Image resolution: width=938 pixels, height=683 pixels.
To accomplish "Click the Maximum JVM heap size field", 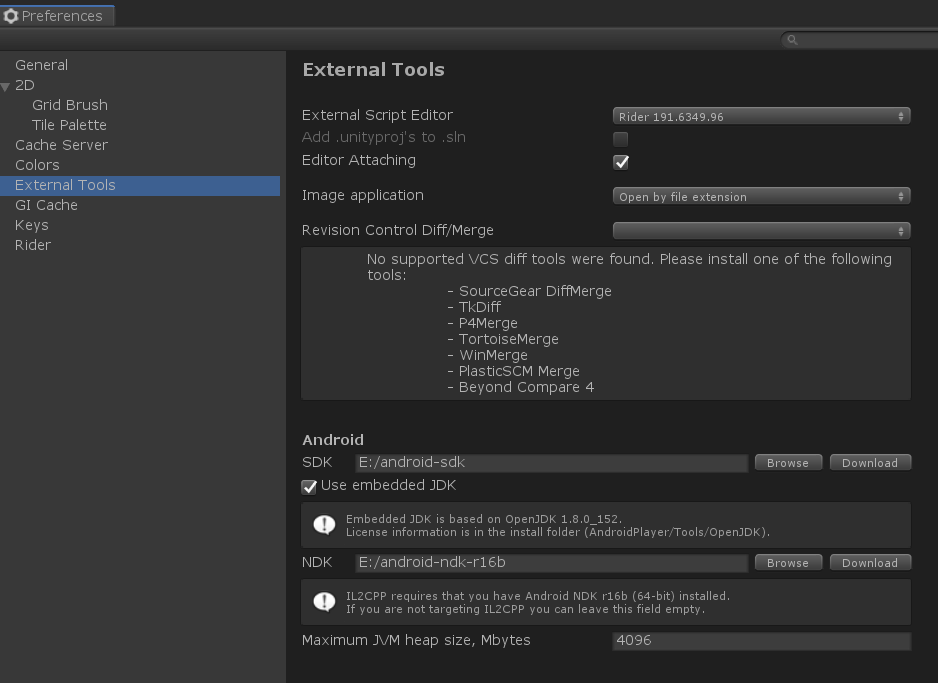I will 762,640.
